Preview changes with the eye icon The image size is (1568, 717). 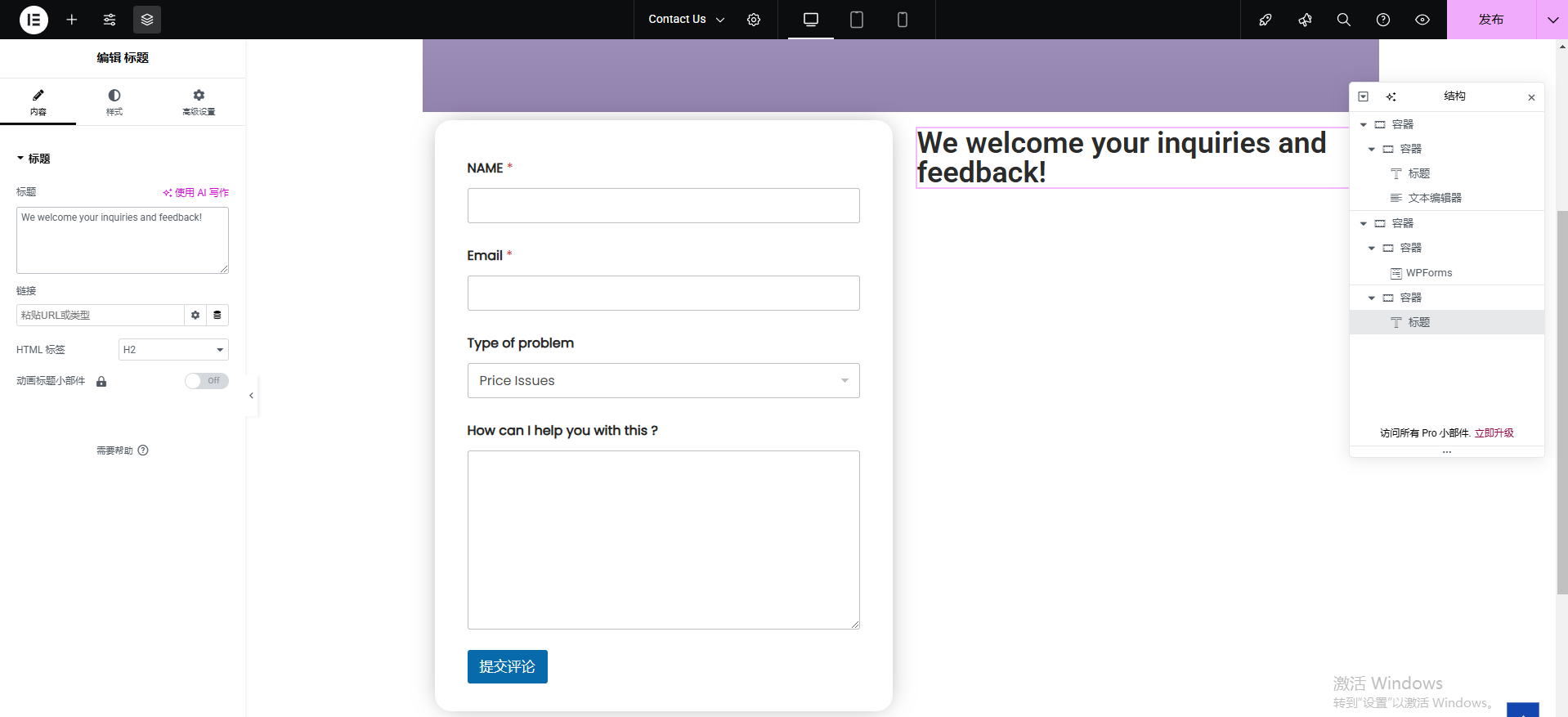1422,20
